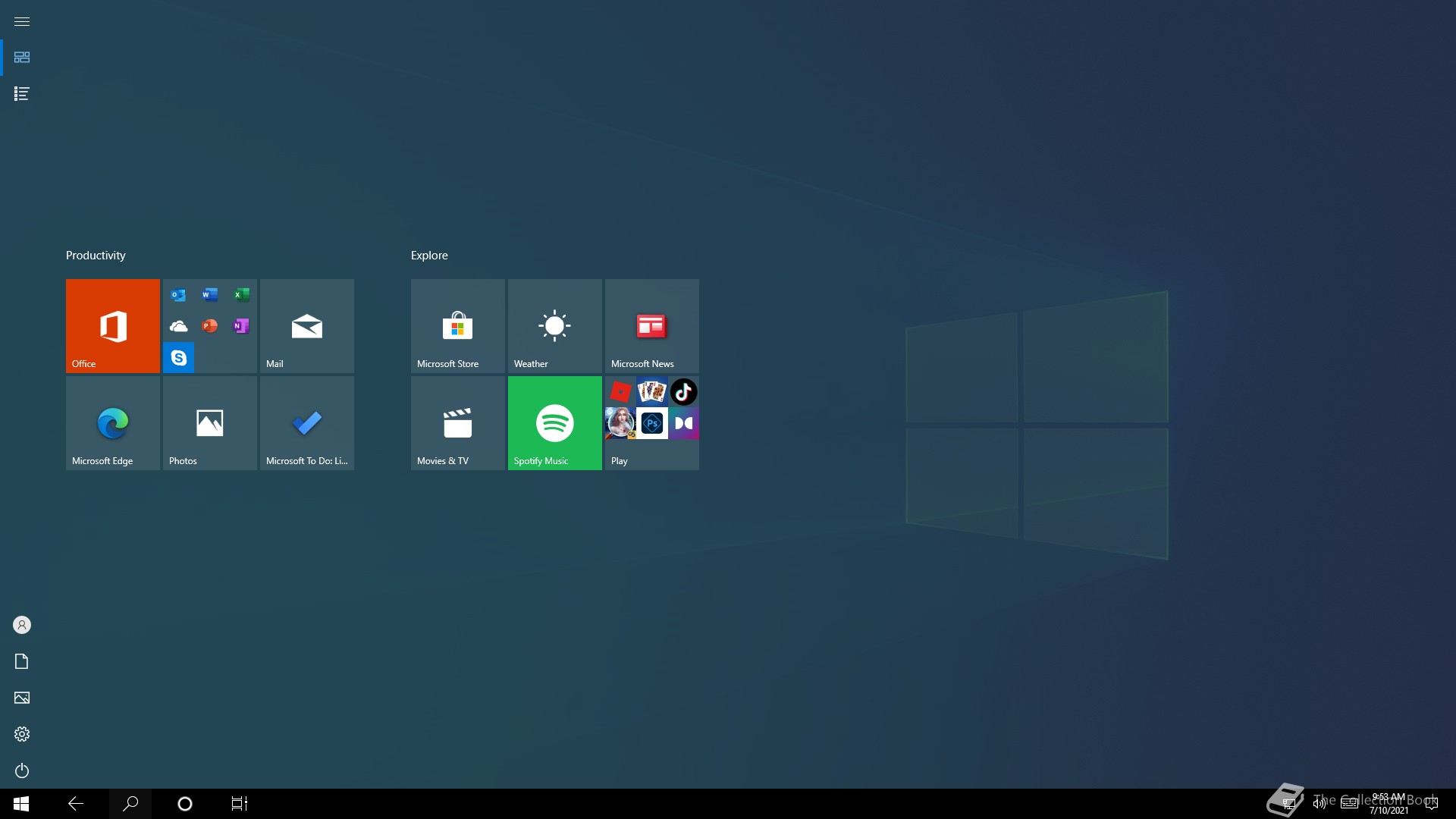The image size is (1456, 819).
Task: Click the Explore group header
Action: (x=429, y=256)
